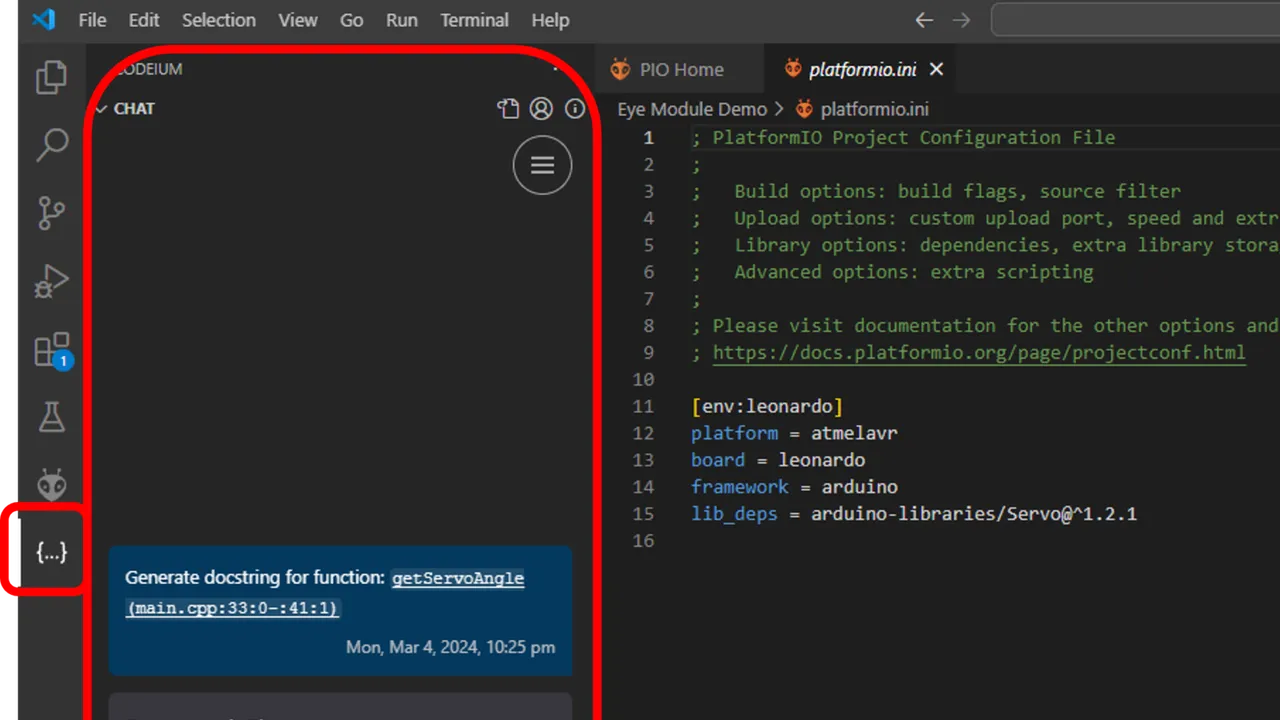Open main.cpp:33:0-:41:1 location link
The width and height of the screenshot is (1280, 720).
coord(233,608)
